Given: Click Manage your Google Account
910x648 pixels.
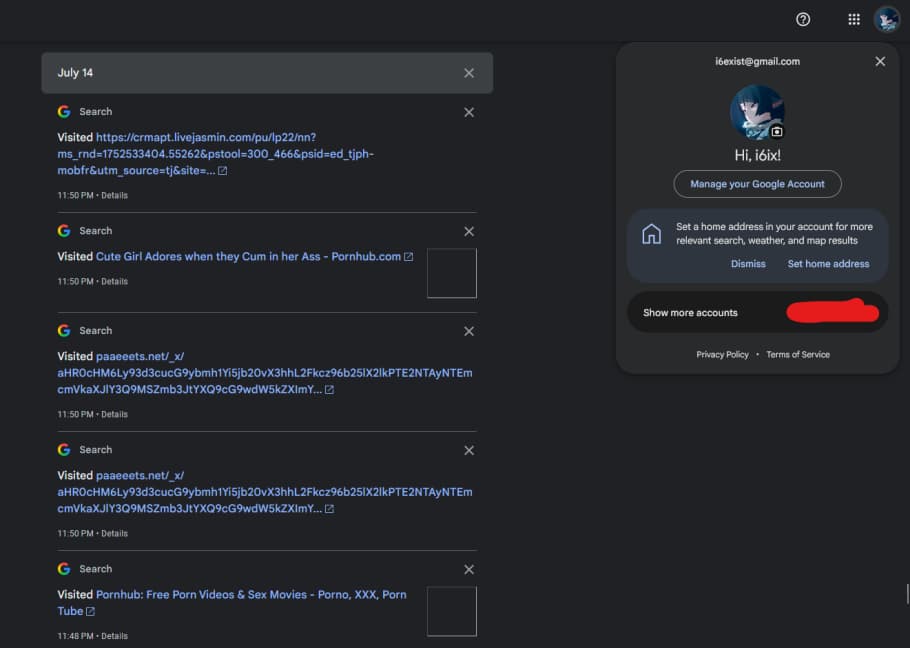Looking at the screenshot, I should (x=757, y=184).
